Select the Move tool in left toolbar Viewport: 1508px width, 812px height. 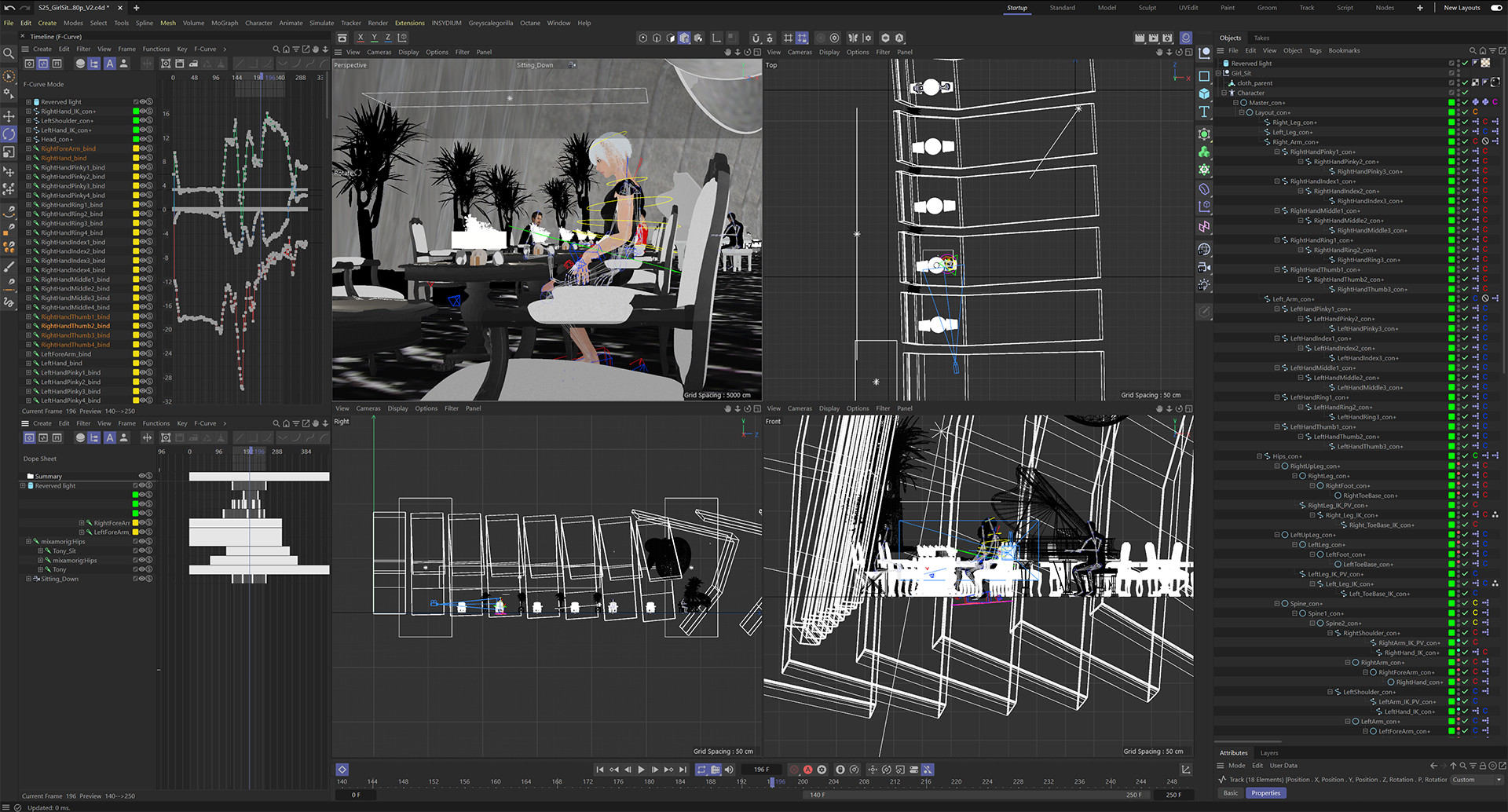pyautogui.click(x=9, y=115)
